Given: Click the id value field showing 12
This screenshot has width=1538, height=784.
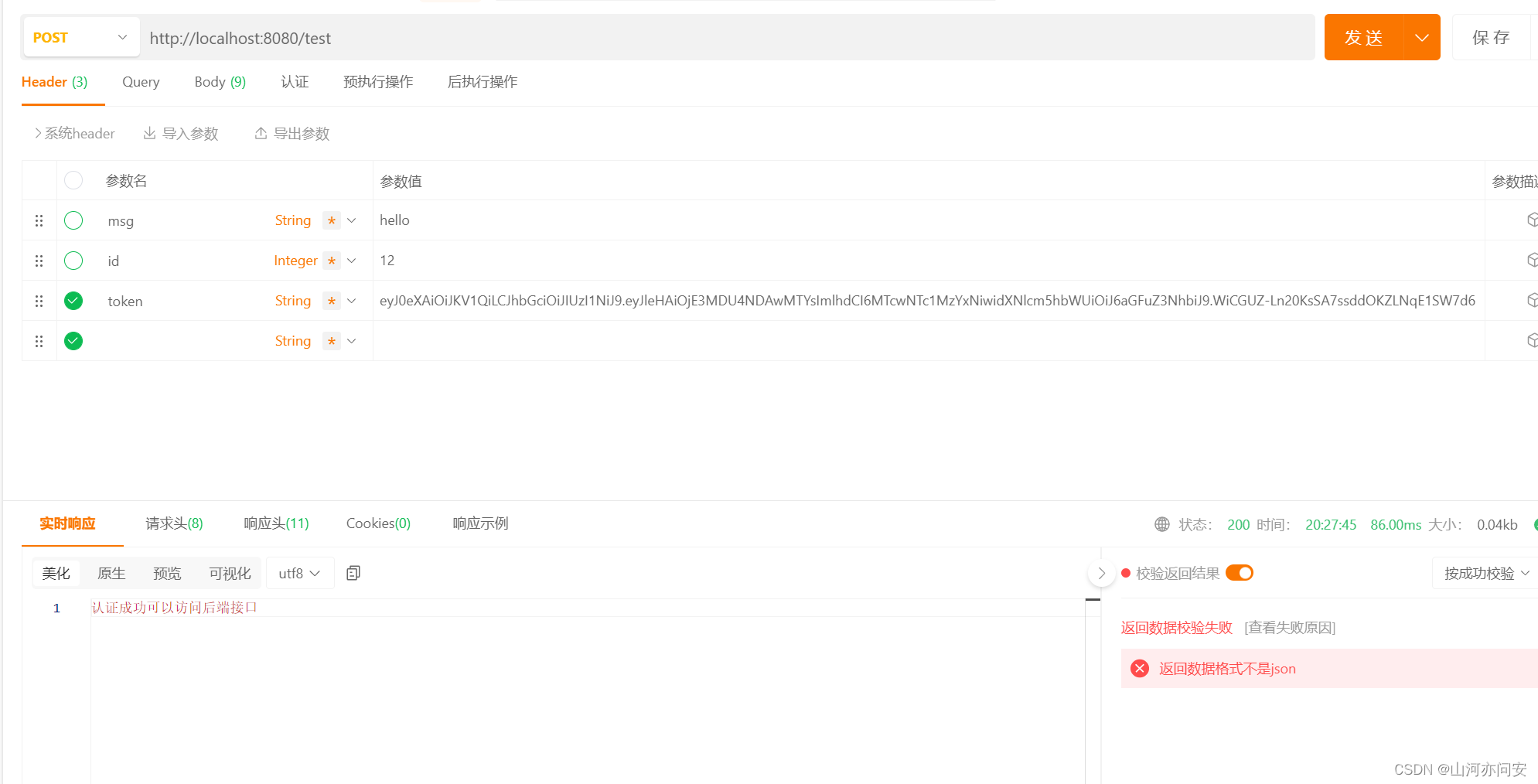Looking at the screenshot, I should click(x=928, y=261).
